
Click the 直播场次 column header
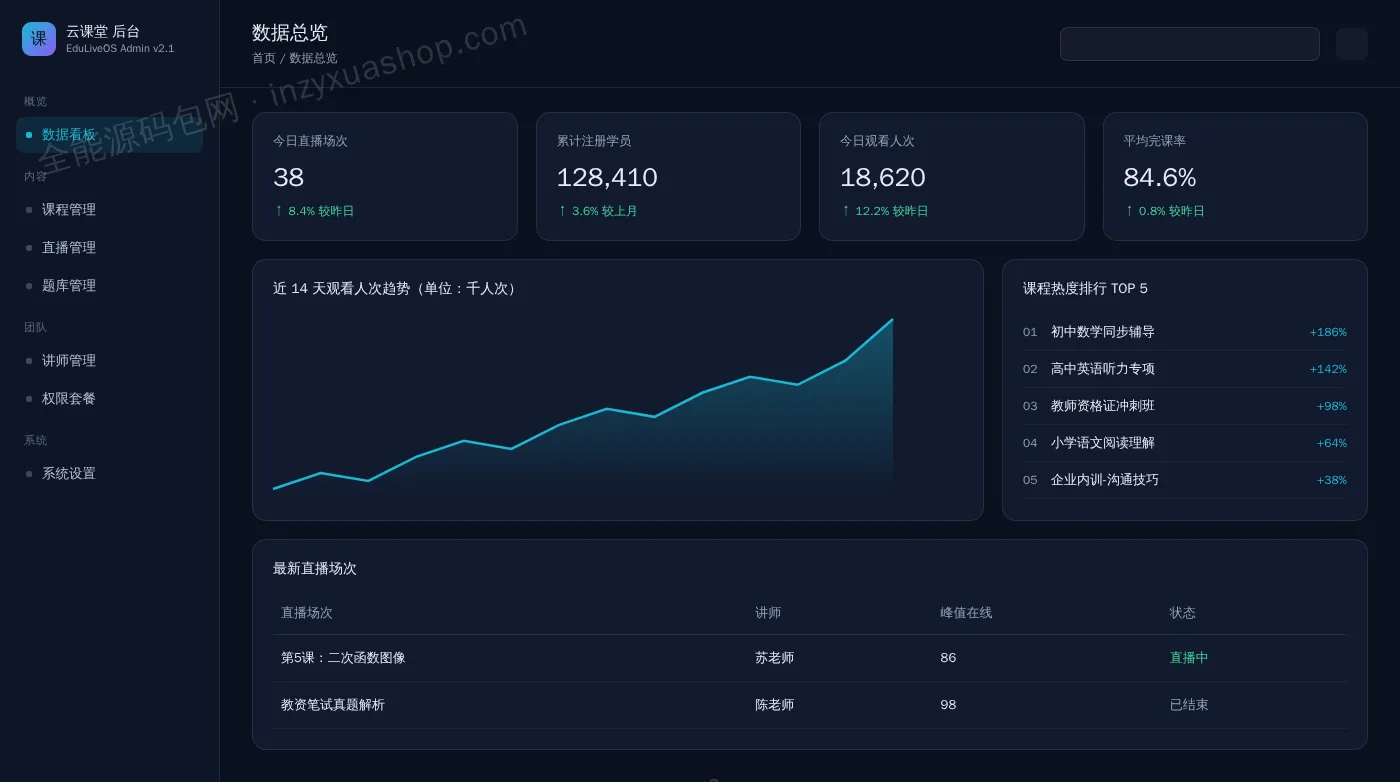pos(307,613)
